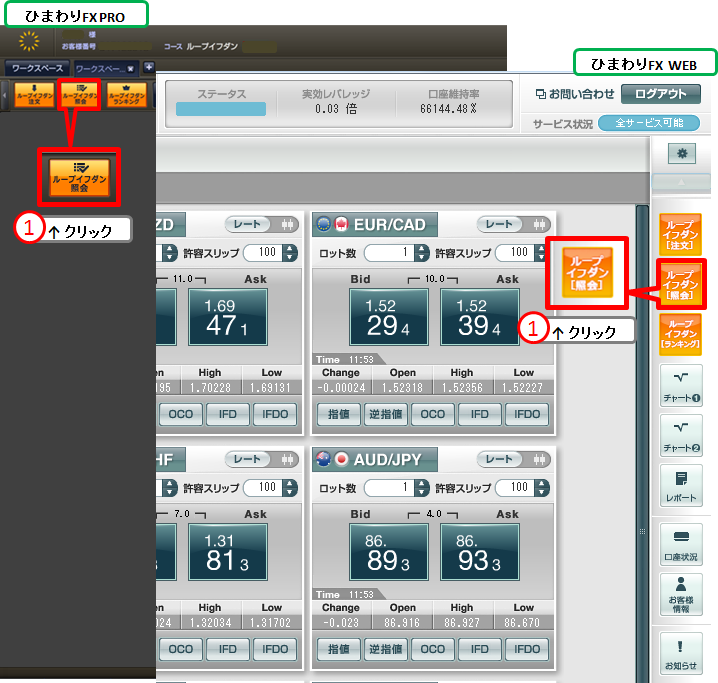Click the sun logo in FX PRO header
The height and width of the screenshot is (683, 718).
[29, 41]
